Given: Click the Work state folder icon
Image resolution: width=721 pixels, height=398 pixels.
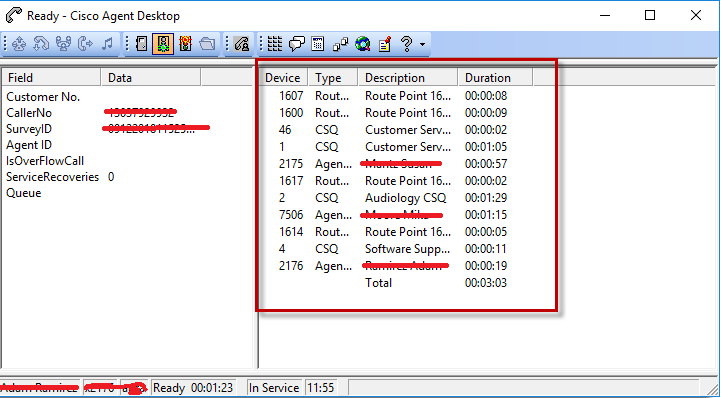Looking at the screenshot, I should 207,44.
